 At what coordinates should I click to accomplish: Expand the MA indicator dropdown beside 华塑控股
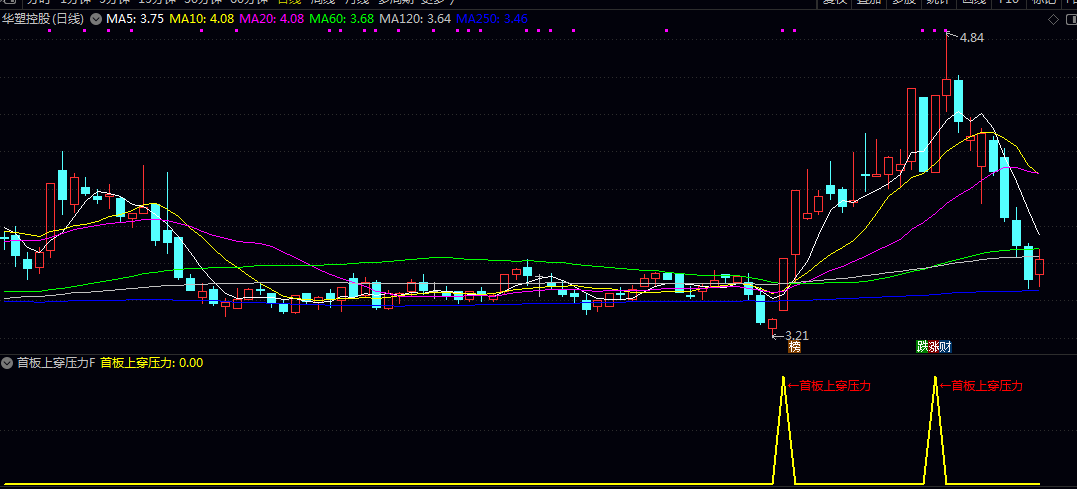point(95,19)
